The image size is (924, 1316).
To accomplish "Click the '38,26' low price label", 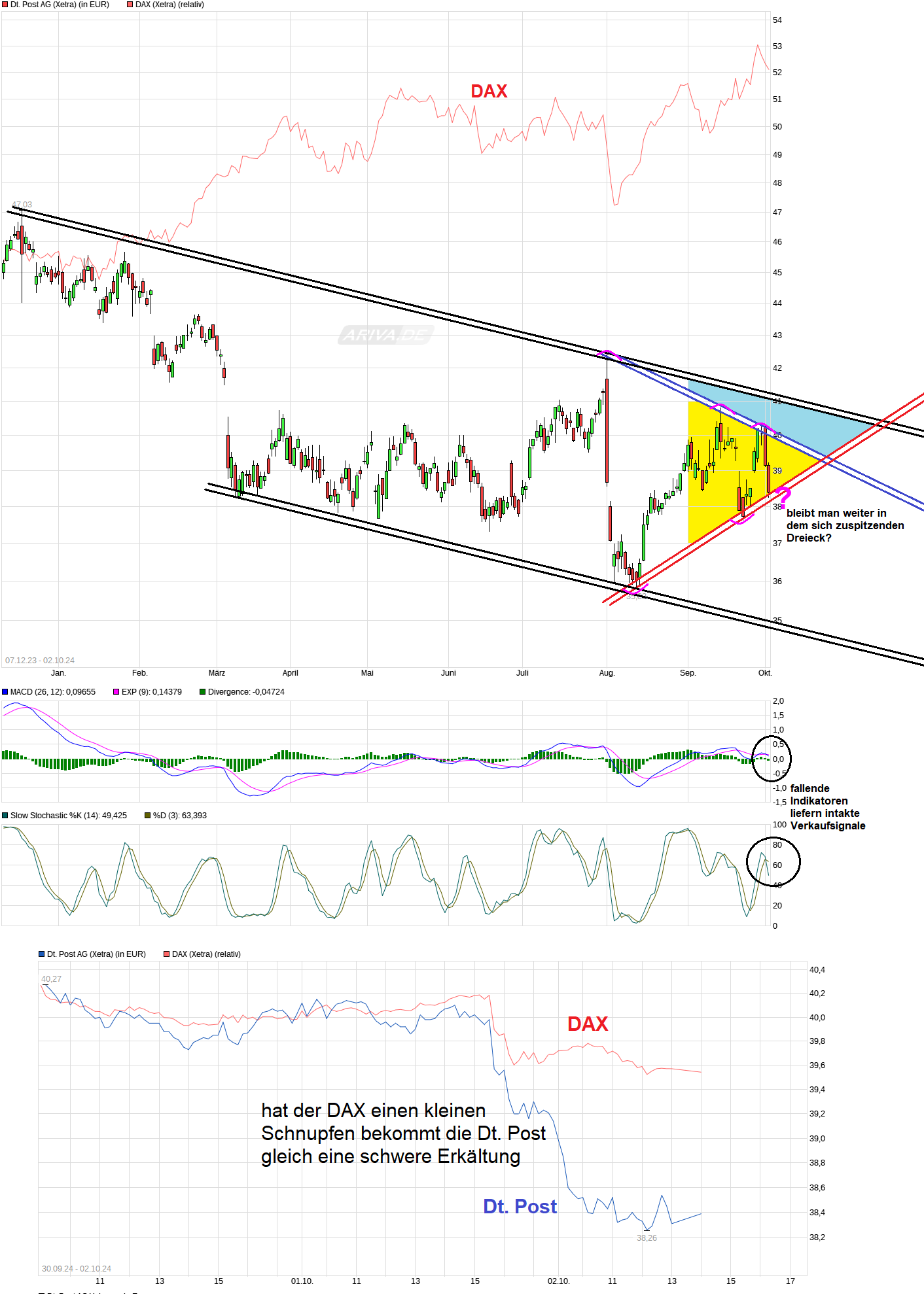I will [647, 1238].
